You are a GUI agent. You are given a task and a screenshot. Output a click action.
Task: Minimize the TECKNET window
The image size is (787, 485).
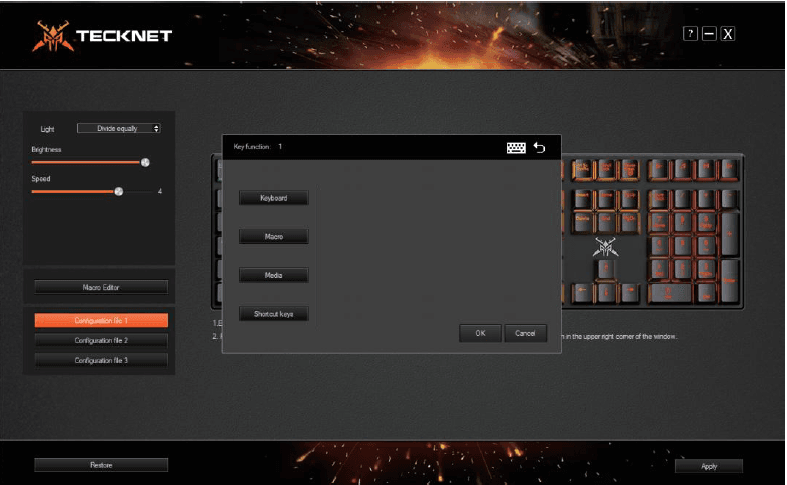pyautogui.click(x=709, y=34)
